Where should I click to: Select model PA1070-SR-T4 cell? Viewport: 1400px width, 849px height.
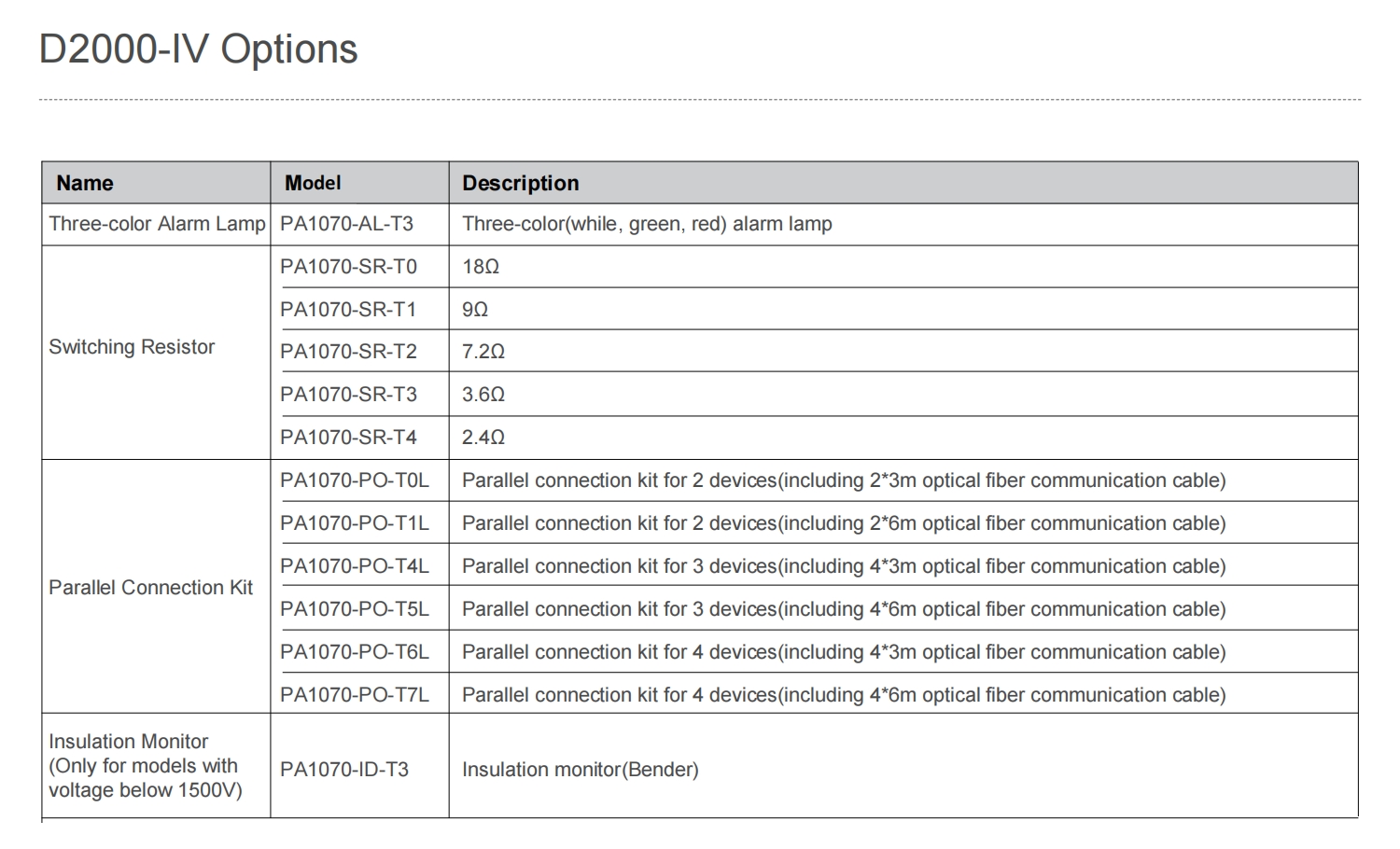pyautogui.click(x=359, y=438)
